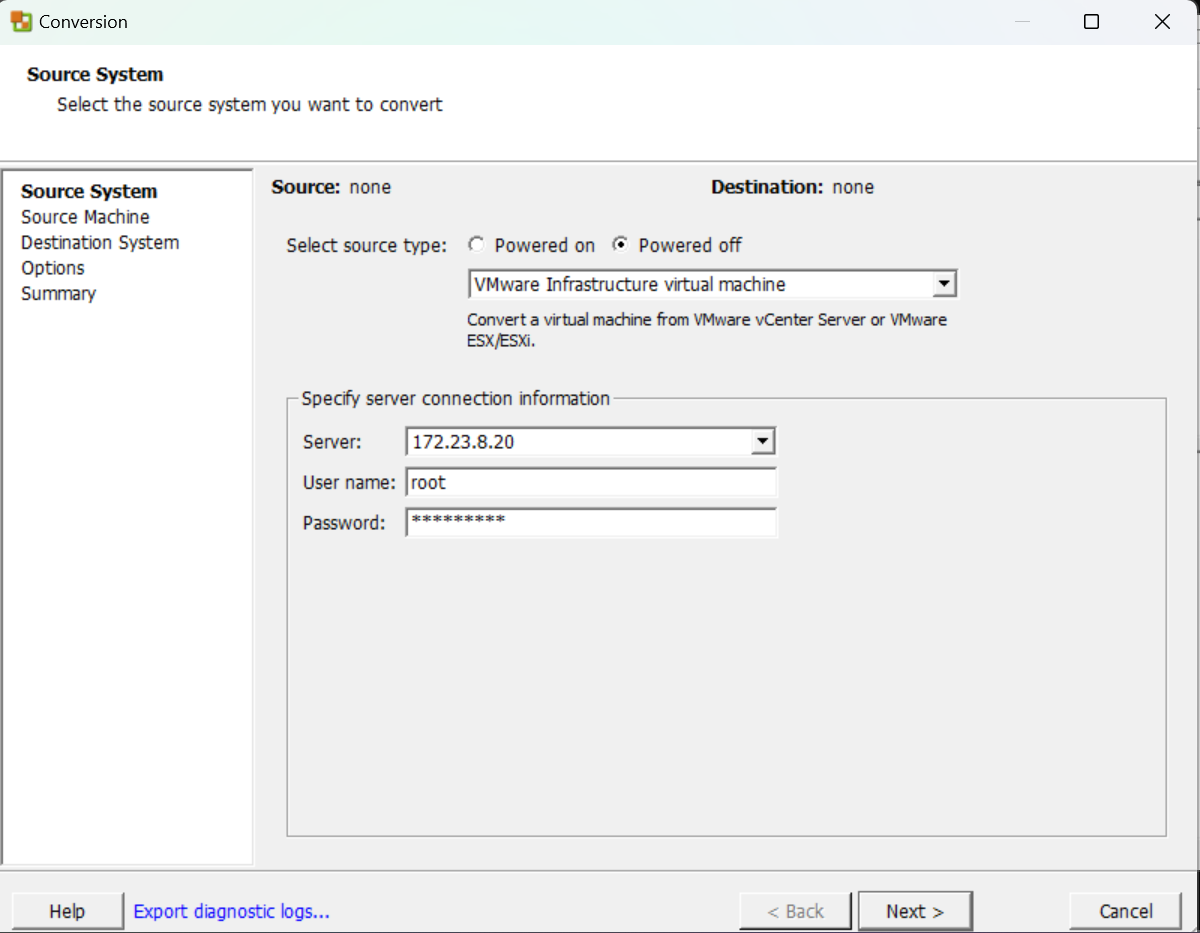
Task: Click the Convert a virtual machine description text
Action: tap(707, 329)
